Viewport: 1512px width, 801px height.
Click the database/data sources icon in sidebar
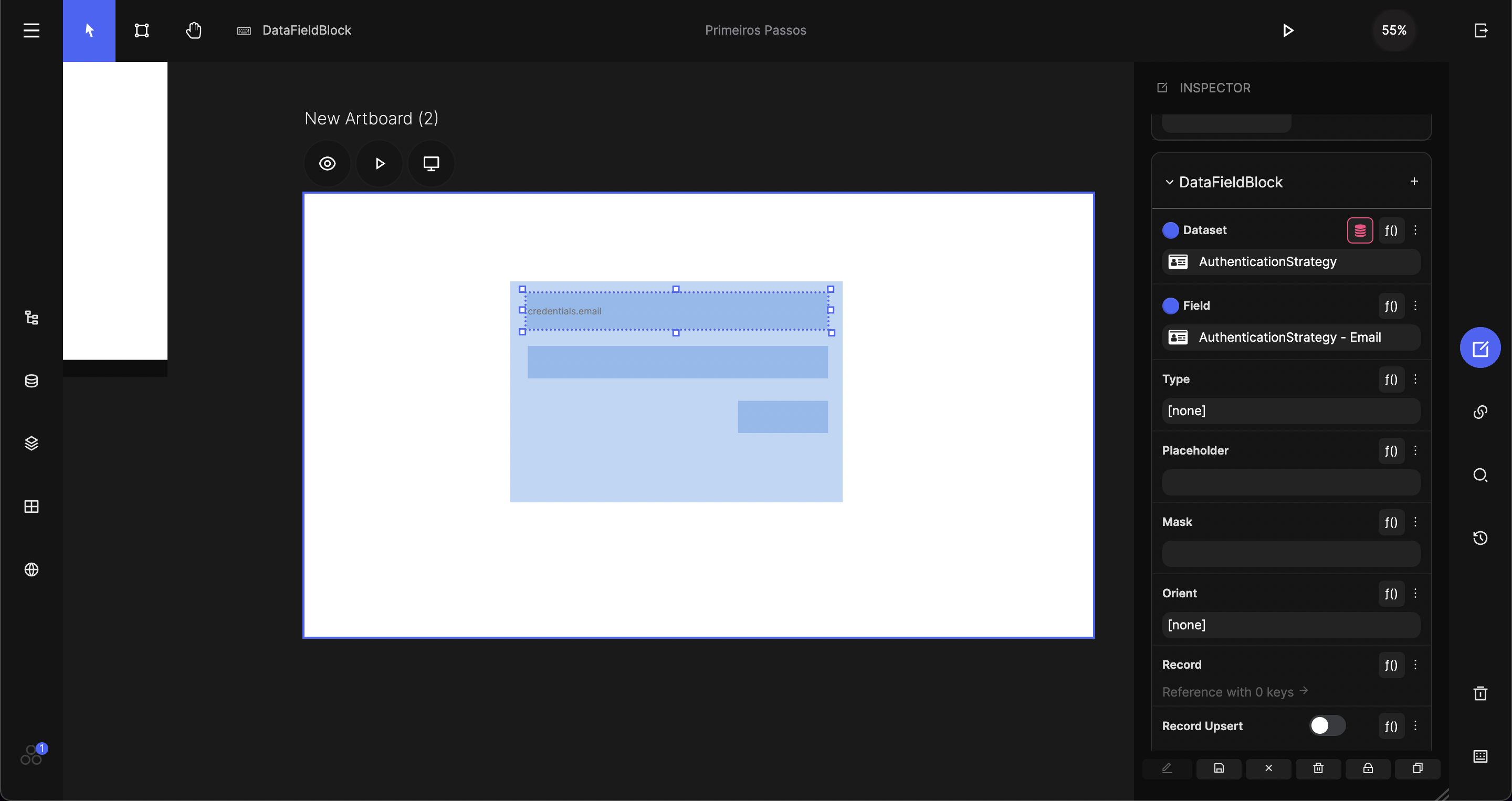click(x=31, y=381)
